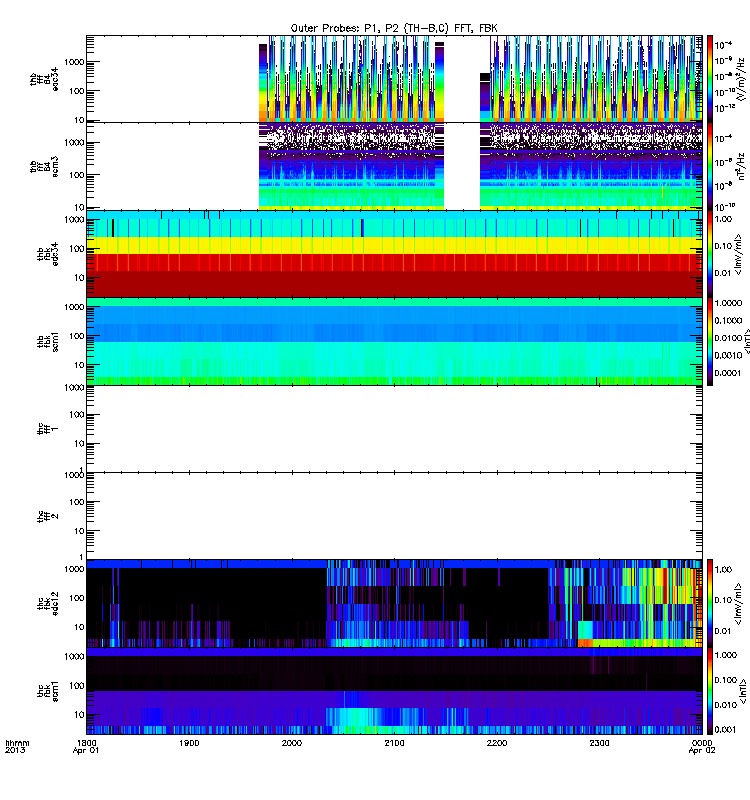Click the "hhmm" axis caption
Screen dimensions: 750x800
click(17, 743)
